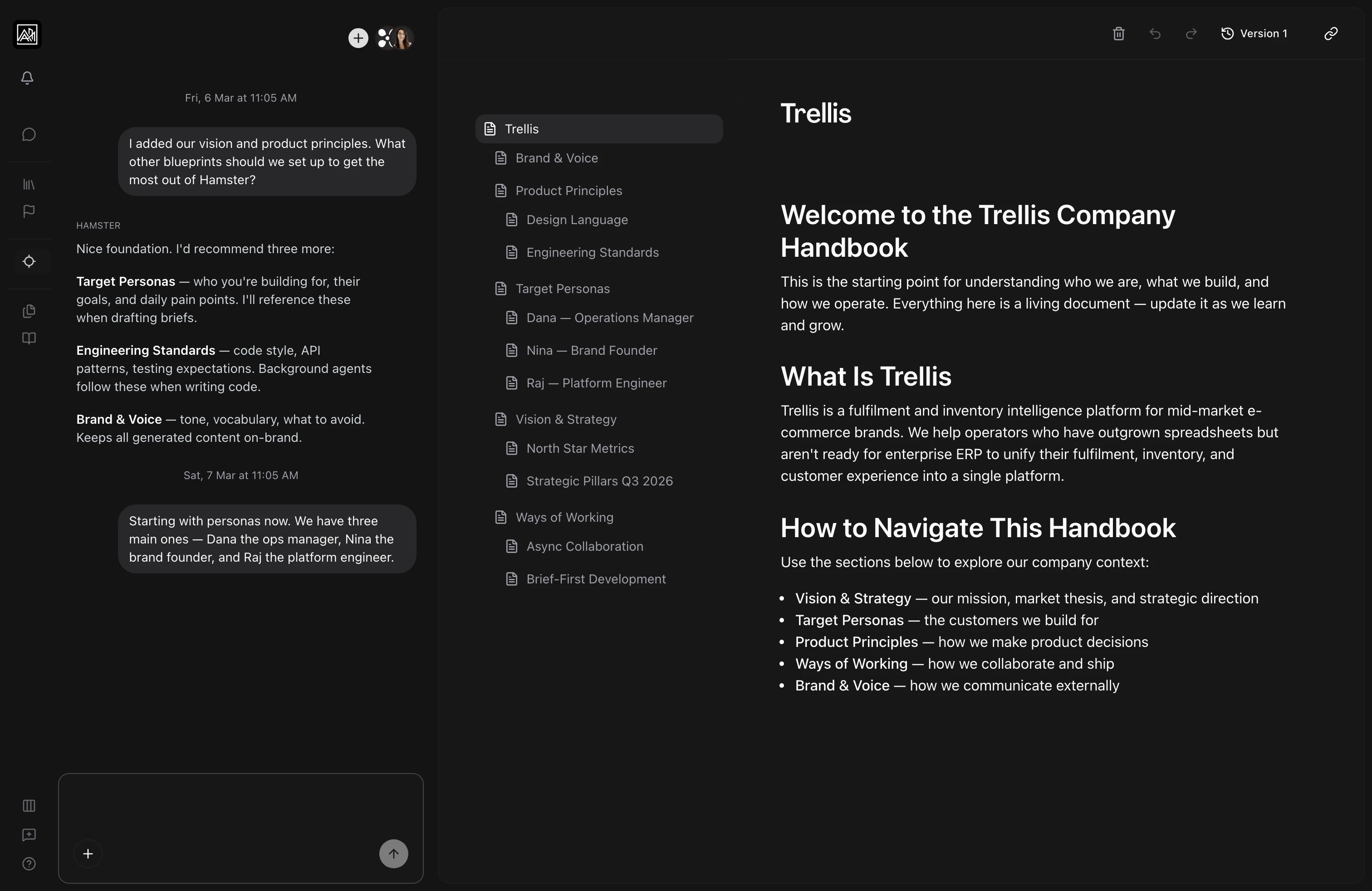Open the chat bubble icon in sidebar
The width and height of the screenshot is (1372, 891).
coord(29,134)
